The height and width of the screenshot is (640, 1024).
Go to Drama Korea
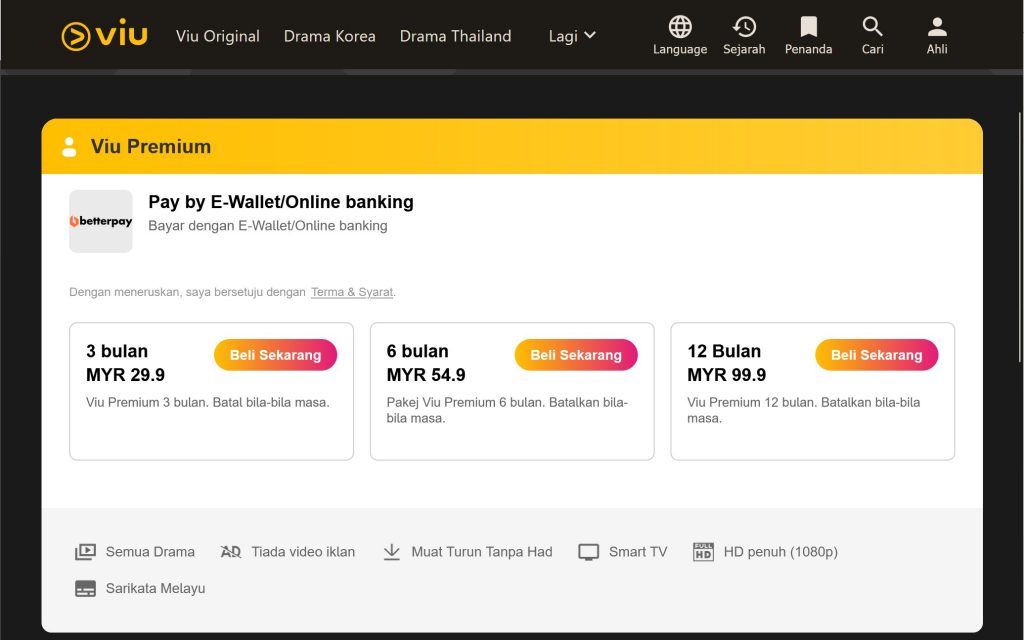pos(329,36)
